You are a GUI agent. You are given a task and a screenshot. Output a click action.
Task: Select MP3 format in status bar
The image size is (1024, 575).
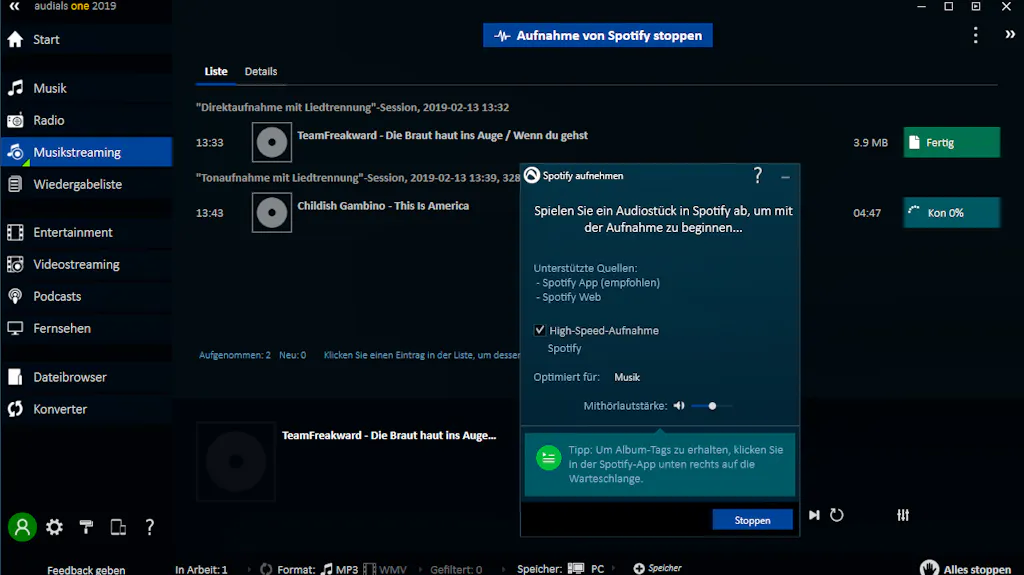340,569
